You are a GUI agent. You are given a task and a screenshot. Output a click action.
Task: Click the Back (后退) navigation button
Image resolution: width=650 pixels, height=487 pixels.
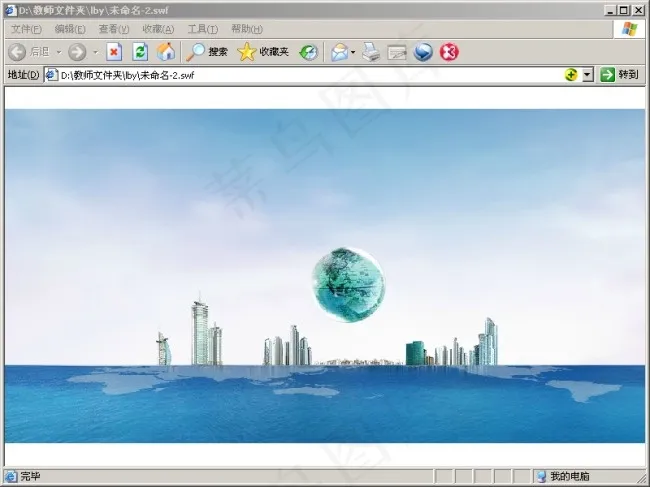click(x=28, y=51)
